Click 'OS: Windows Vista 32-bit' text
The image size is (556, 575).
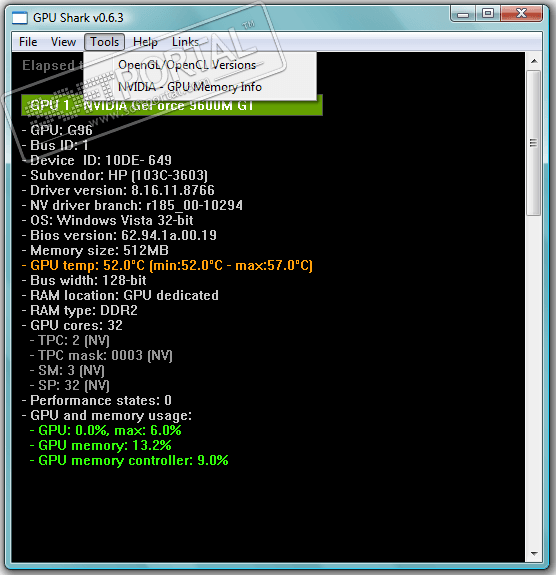pyautogui.click(x=107, y=220)
